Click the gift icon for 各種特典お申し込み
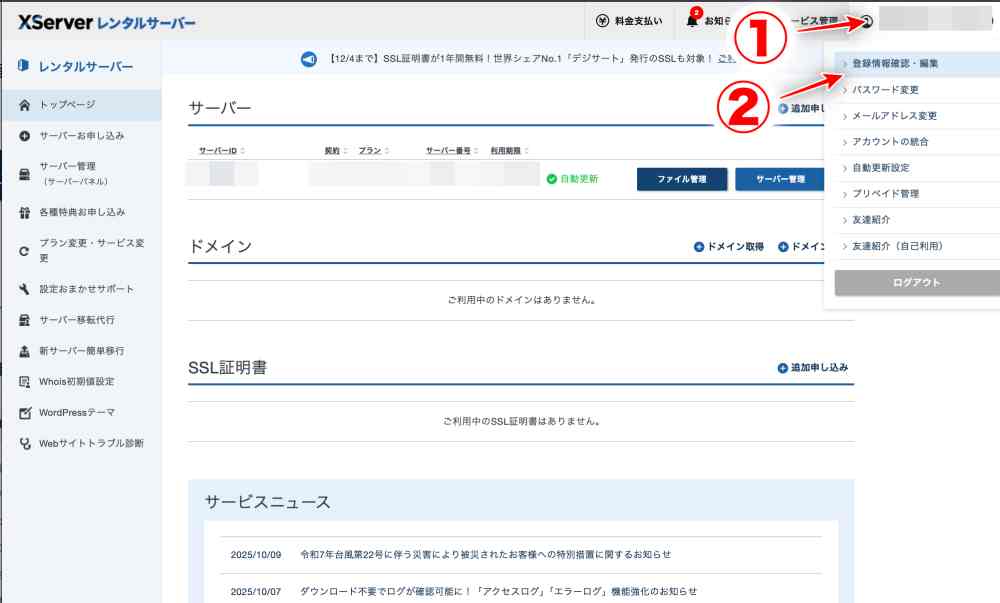 pos(25,213)
